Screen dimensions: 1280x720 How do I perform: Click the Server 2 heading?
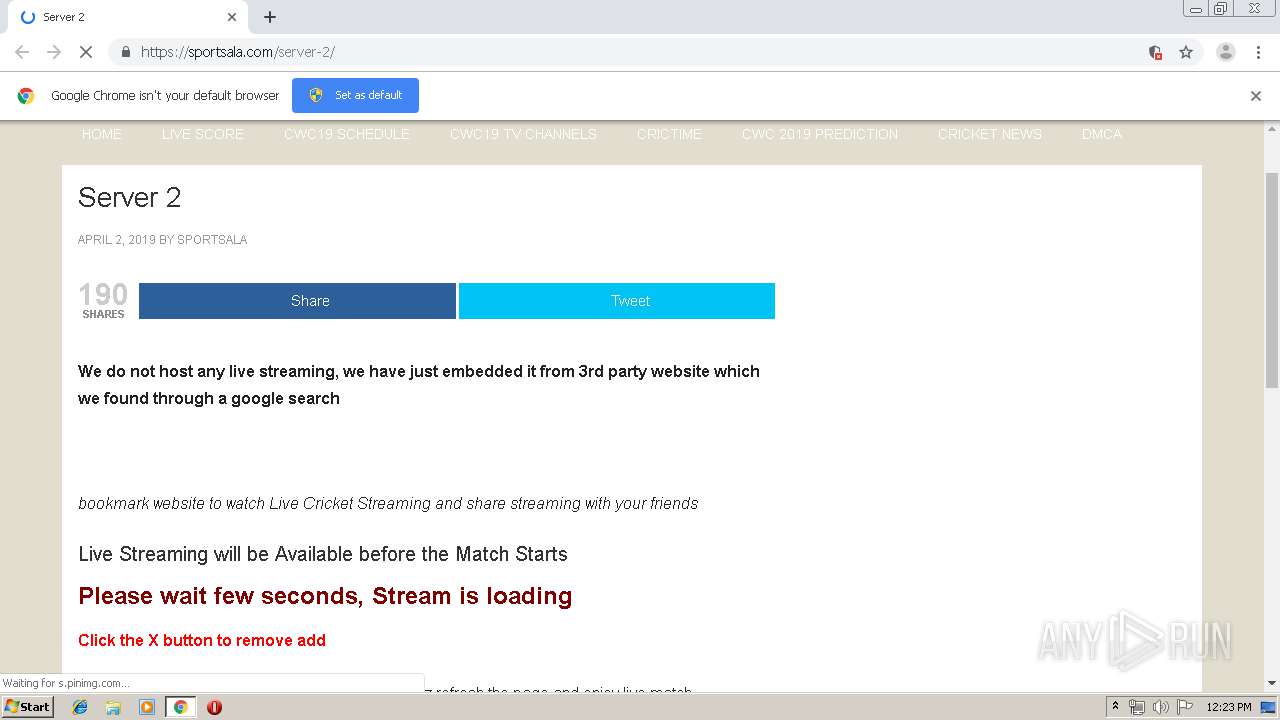click(x=130, y=197)
